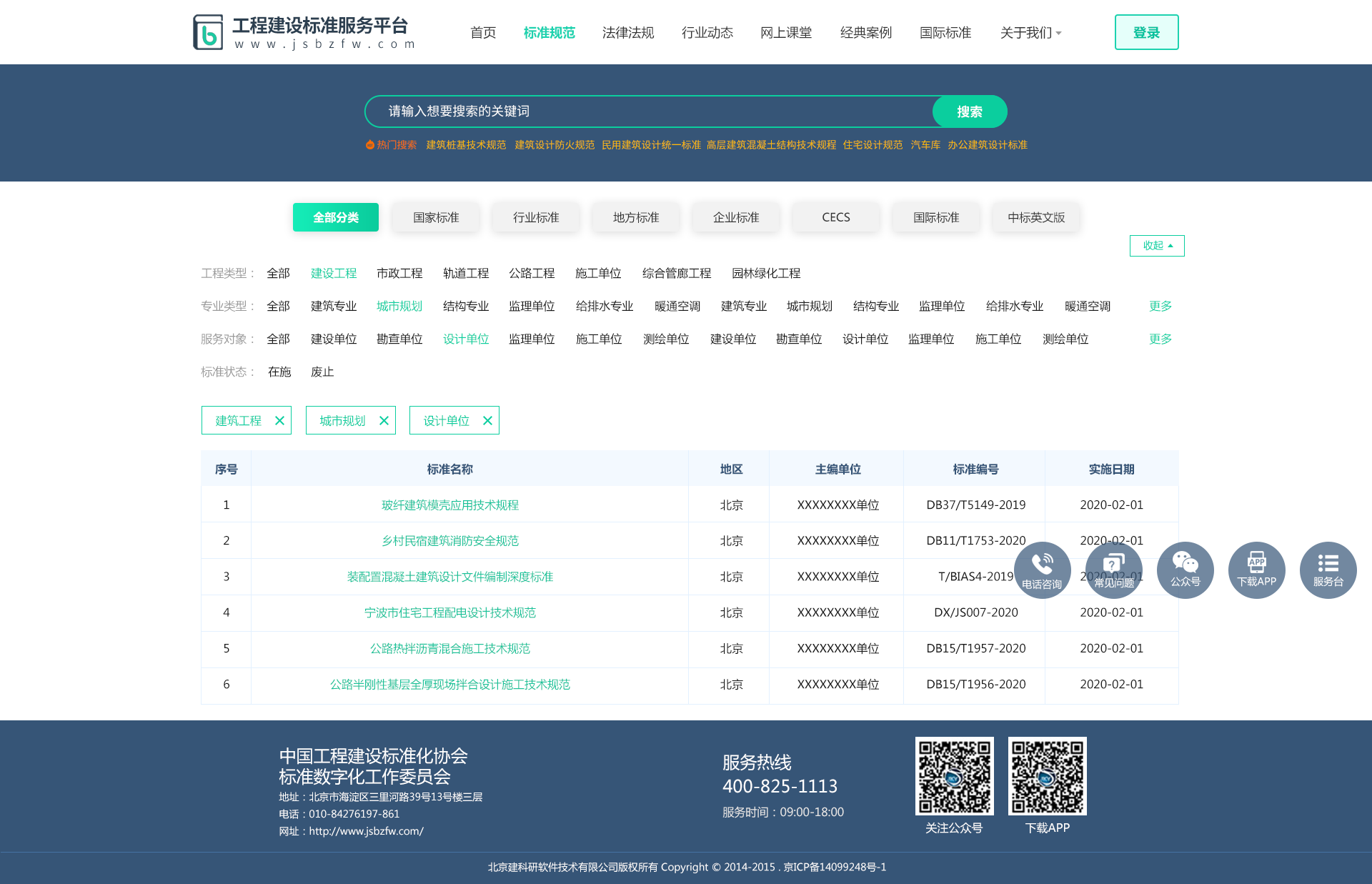
Task: Remove the 建筑工程 filter tag
Action: (279, 420)
